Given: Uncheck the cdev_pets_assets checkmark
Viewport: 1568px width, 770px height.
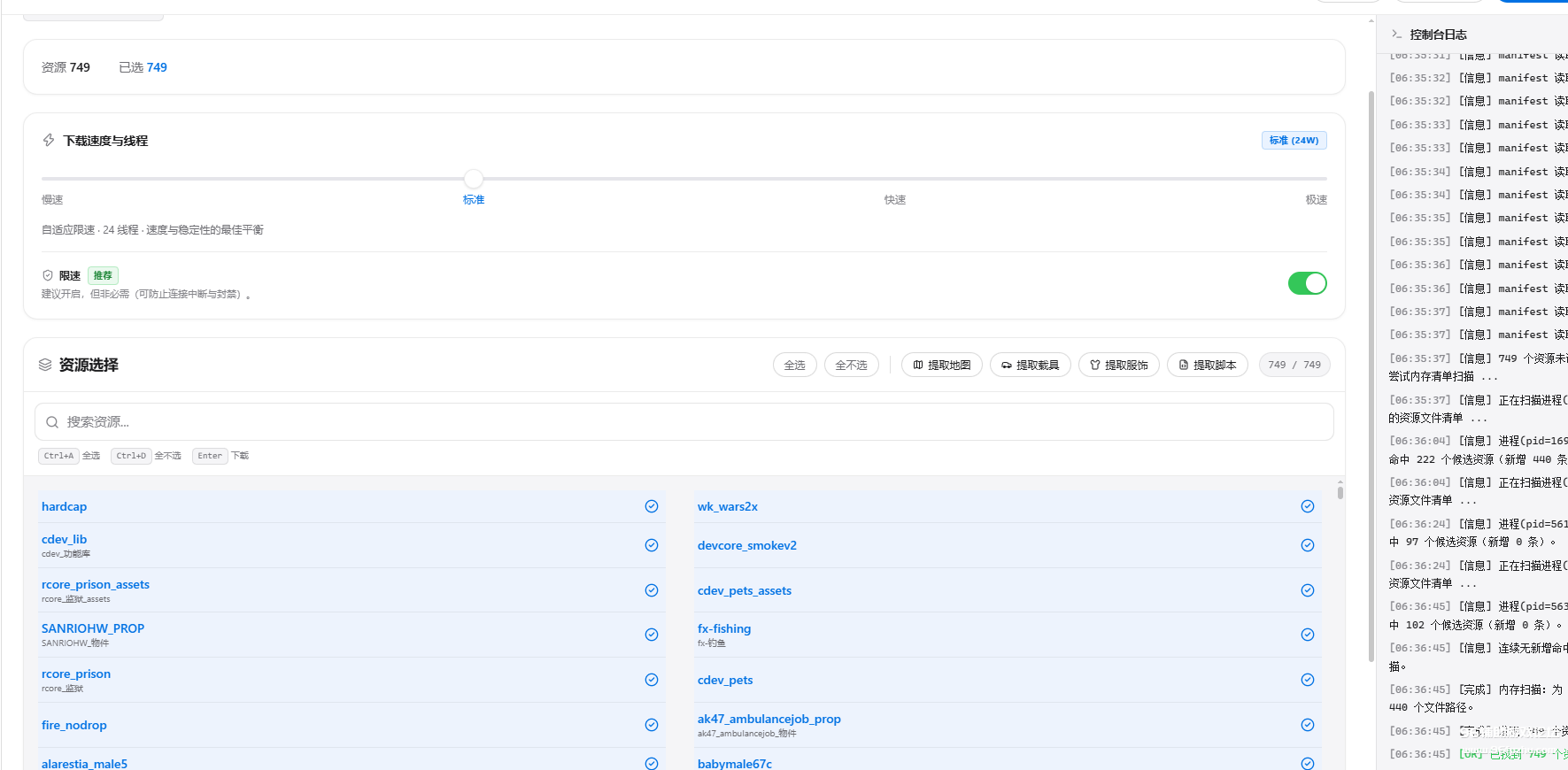Looking at the screenshot, I should pyautogui.click(x=1308, y=590).
